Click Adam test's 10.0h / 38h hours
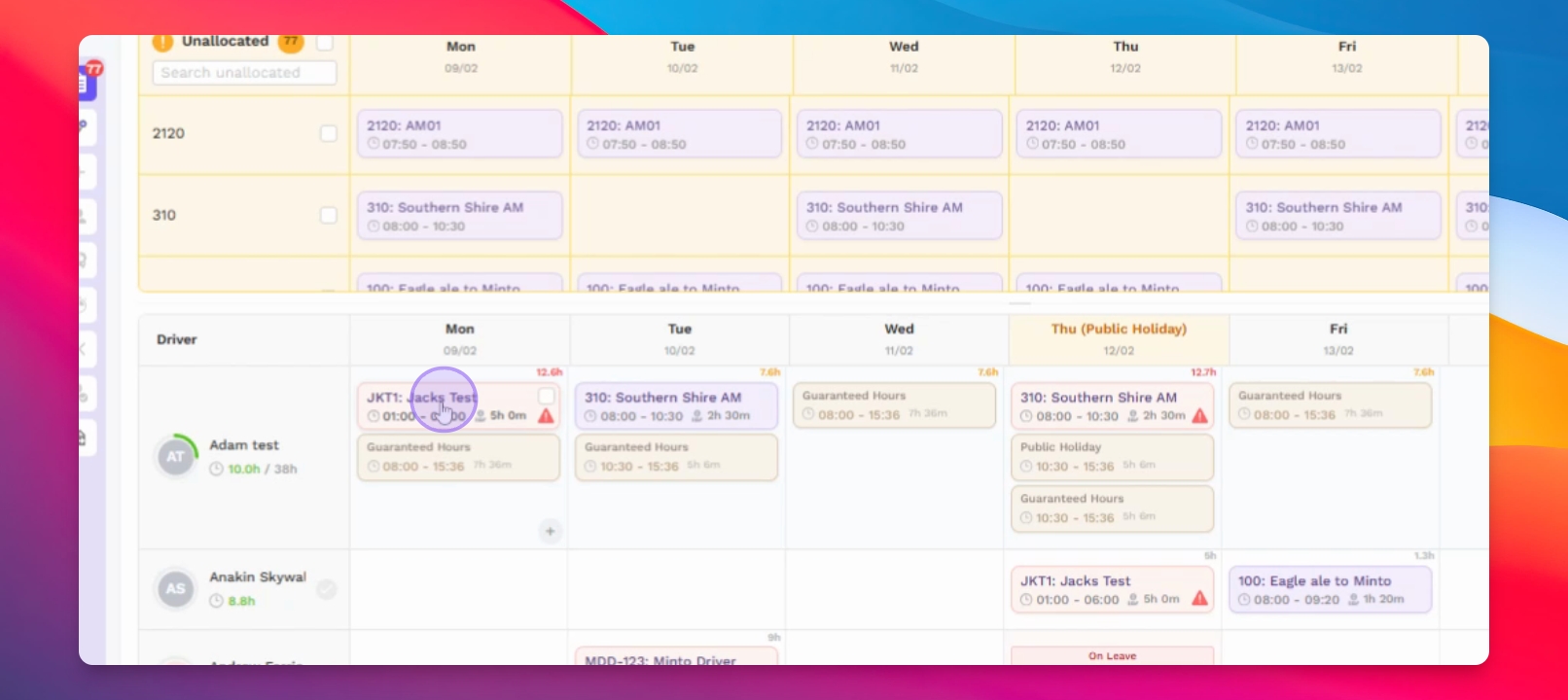The width and height of the screenshot is (1568, 700). pyautogui.click(x=263, y=469)
